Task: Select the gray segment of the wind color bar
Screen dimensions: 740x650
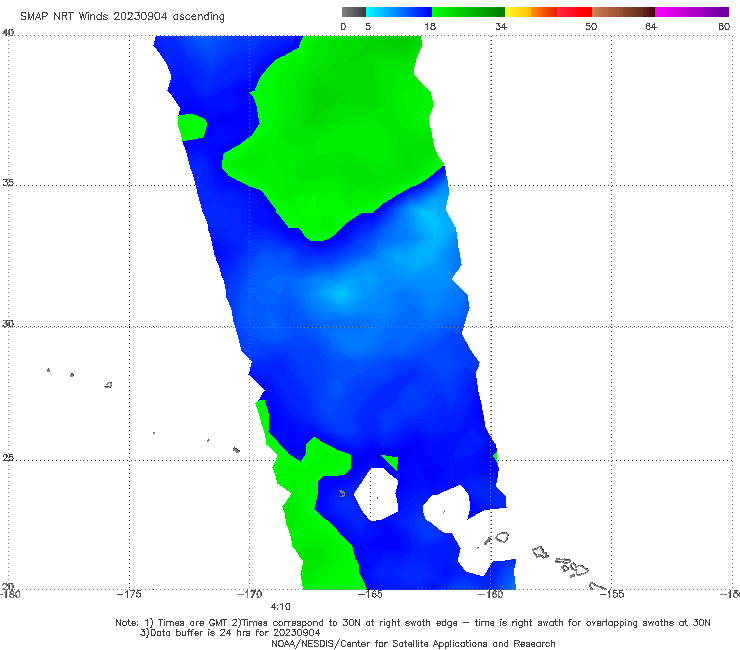Action: tap(354, 12)
